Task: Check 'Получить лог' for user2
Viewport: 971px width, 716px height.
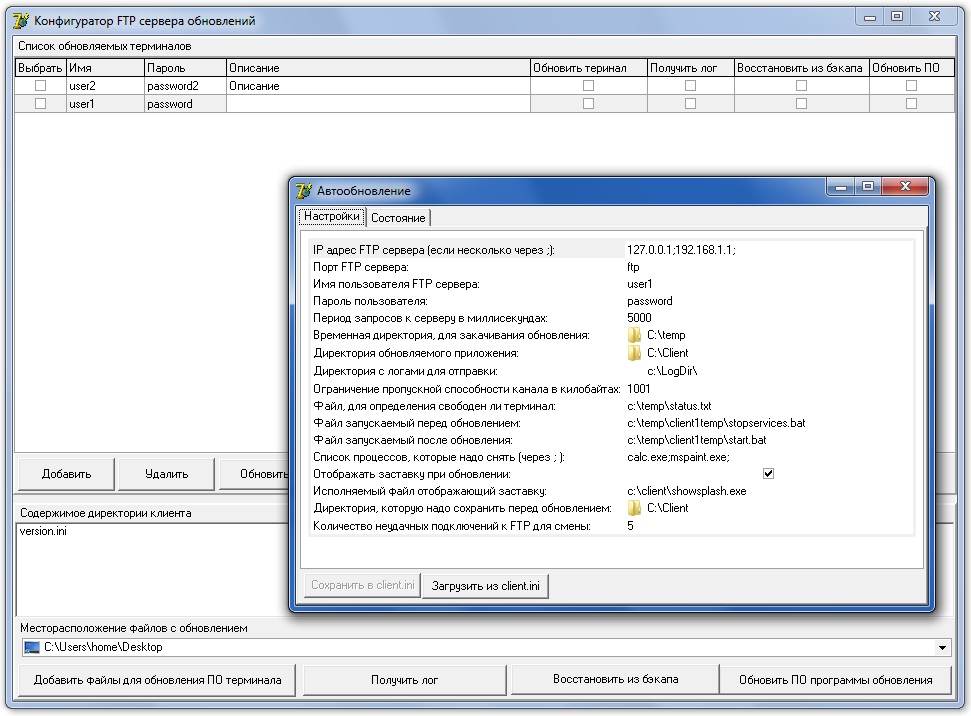Action: 690,85
